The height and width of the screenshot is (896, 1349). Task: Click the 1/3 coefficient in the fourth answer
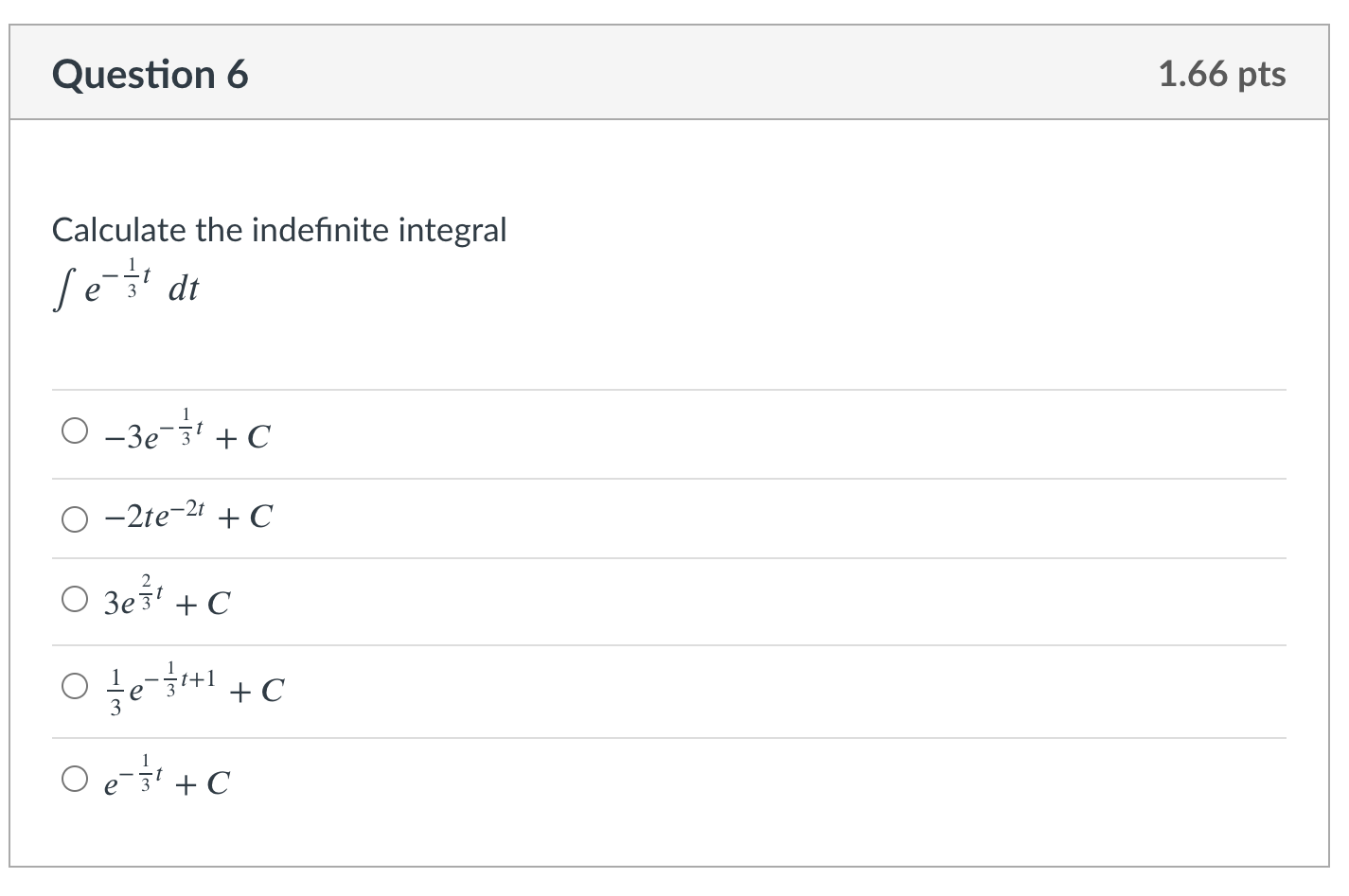click(x=115, y=693)
